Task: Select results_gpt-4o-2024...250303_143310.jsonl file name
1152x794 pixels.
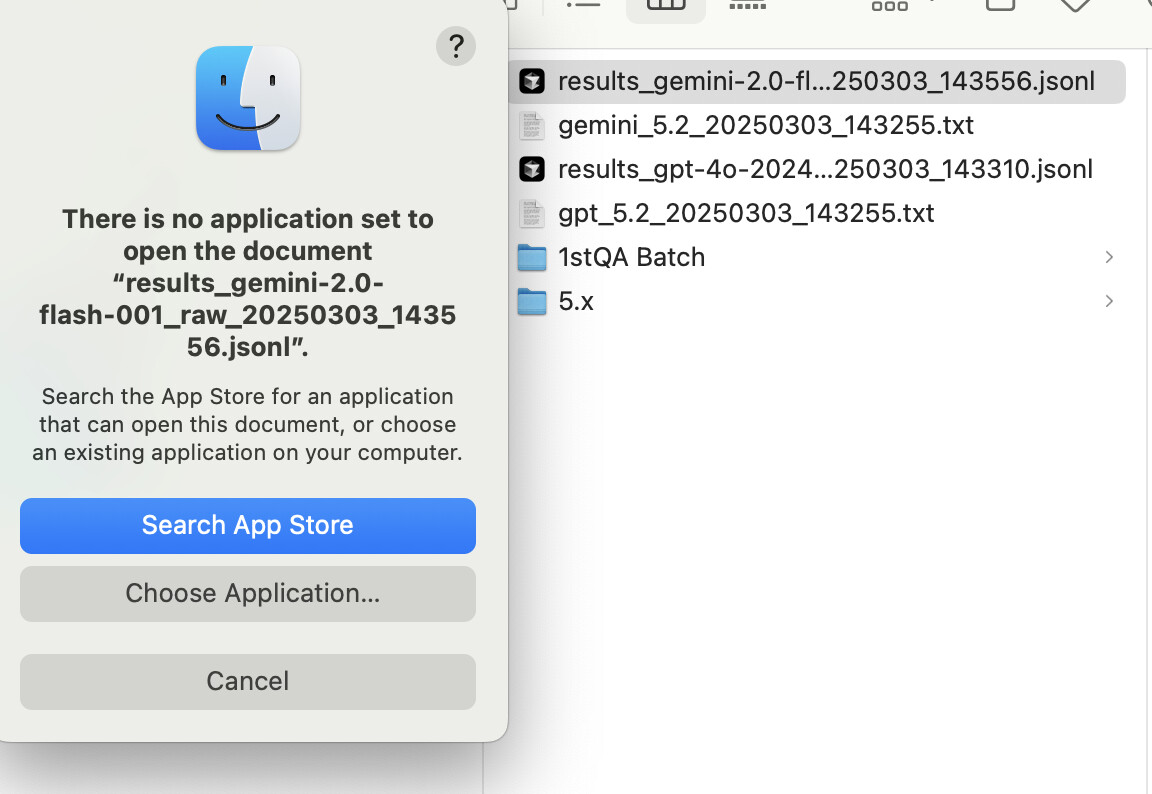Action: (825, 169)
